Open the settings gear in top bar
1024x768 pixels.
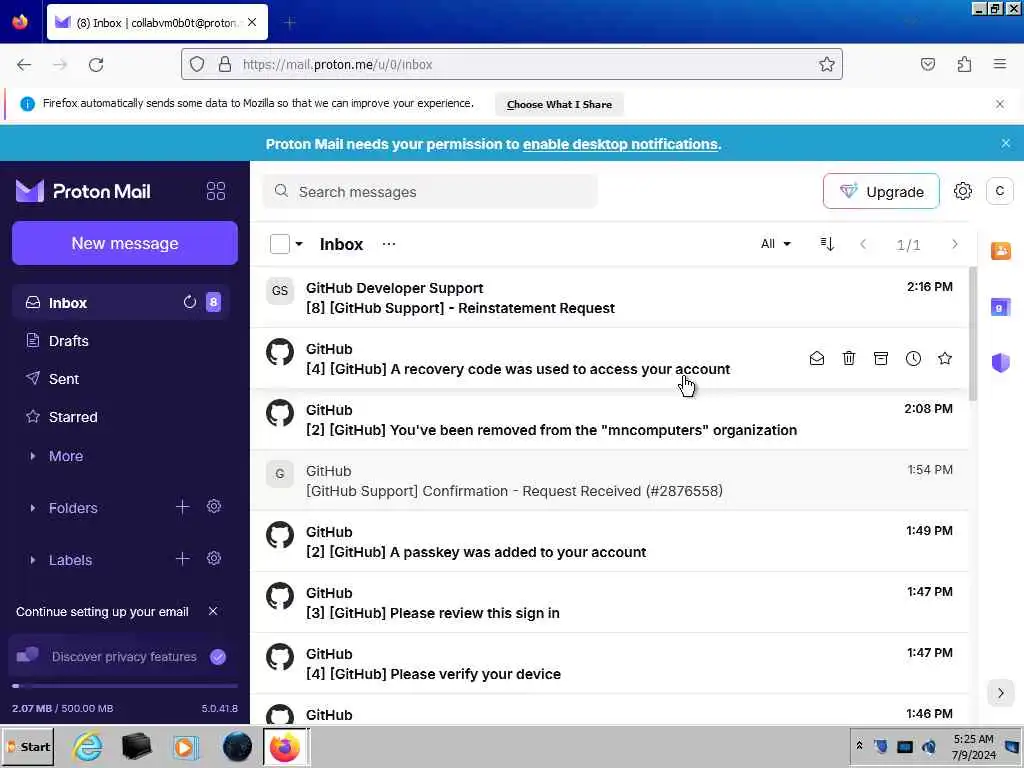point(963,191)
